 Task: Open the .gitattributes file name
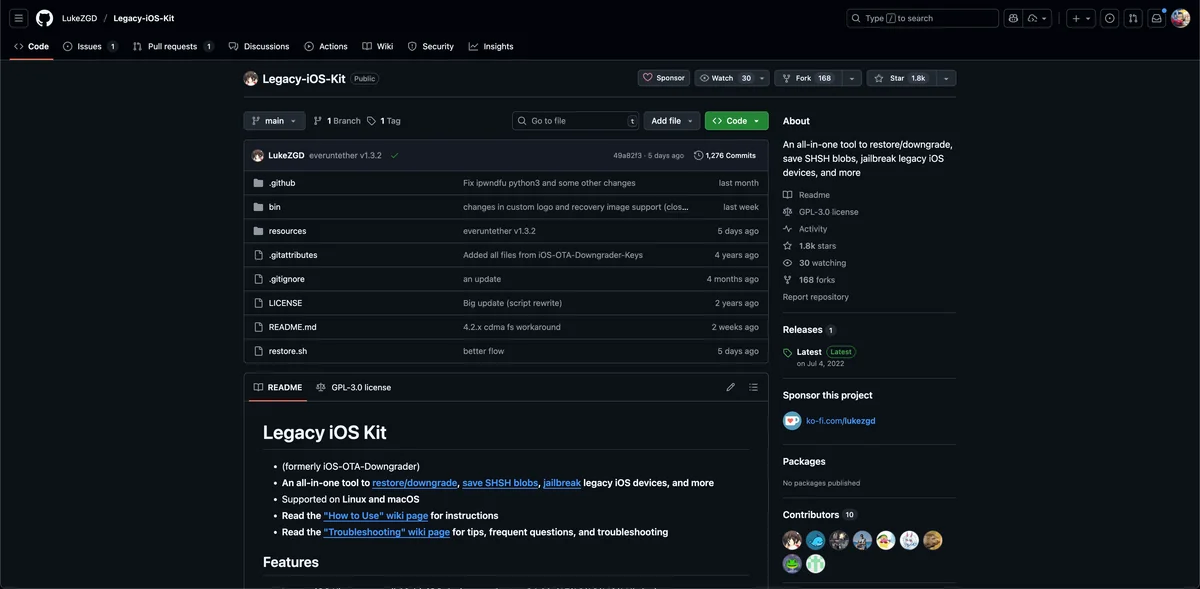coord(293,255)
